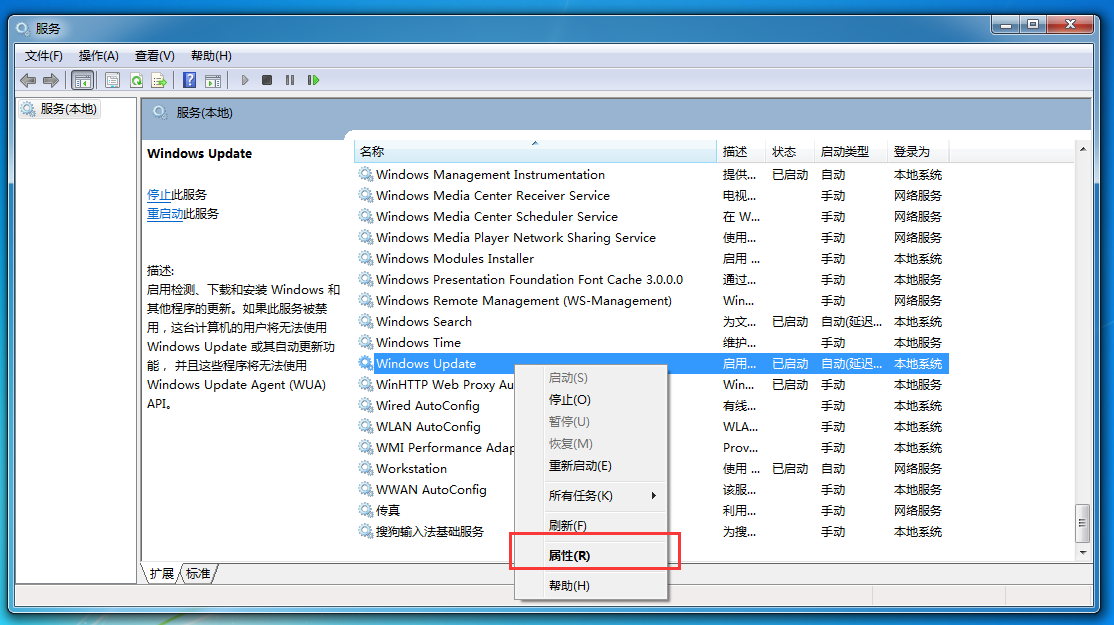1114x625 pixels.
Task: Click the Export List toolbar icon
Action: point(158,80)
